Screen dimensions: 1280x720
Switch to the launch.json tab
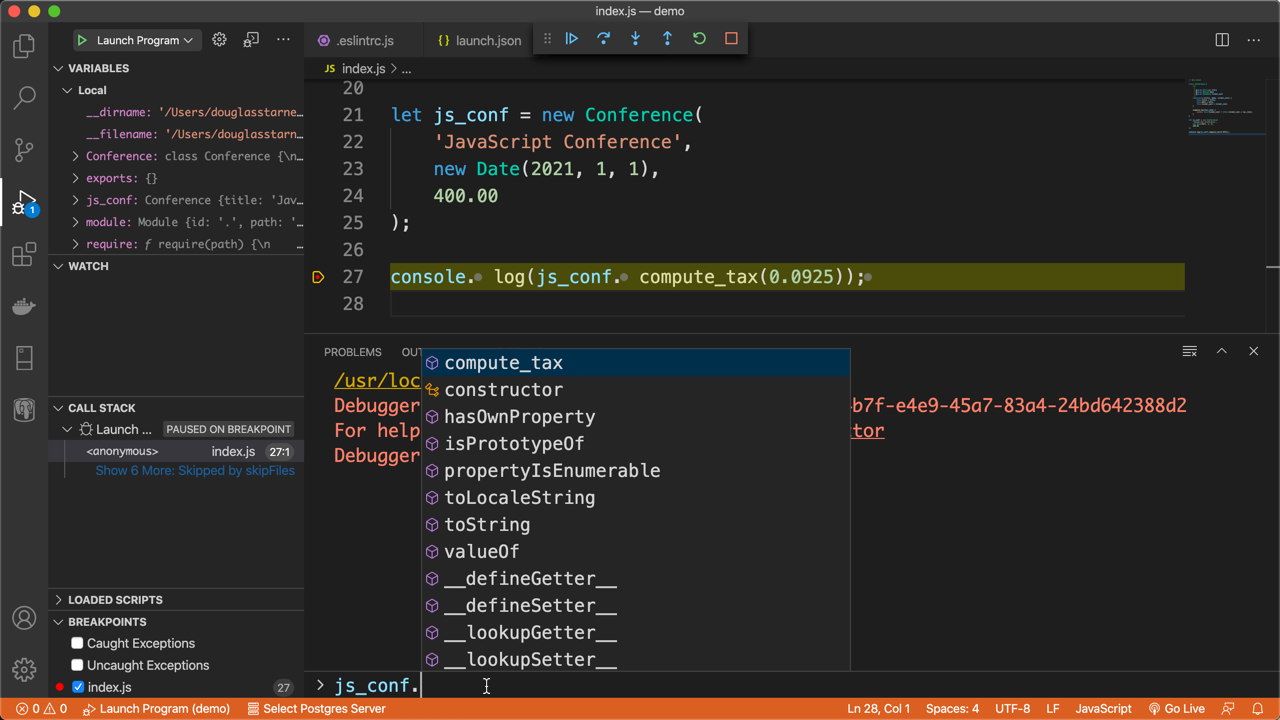click(479, 41)
